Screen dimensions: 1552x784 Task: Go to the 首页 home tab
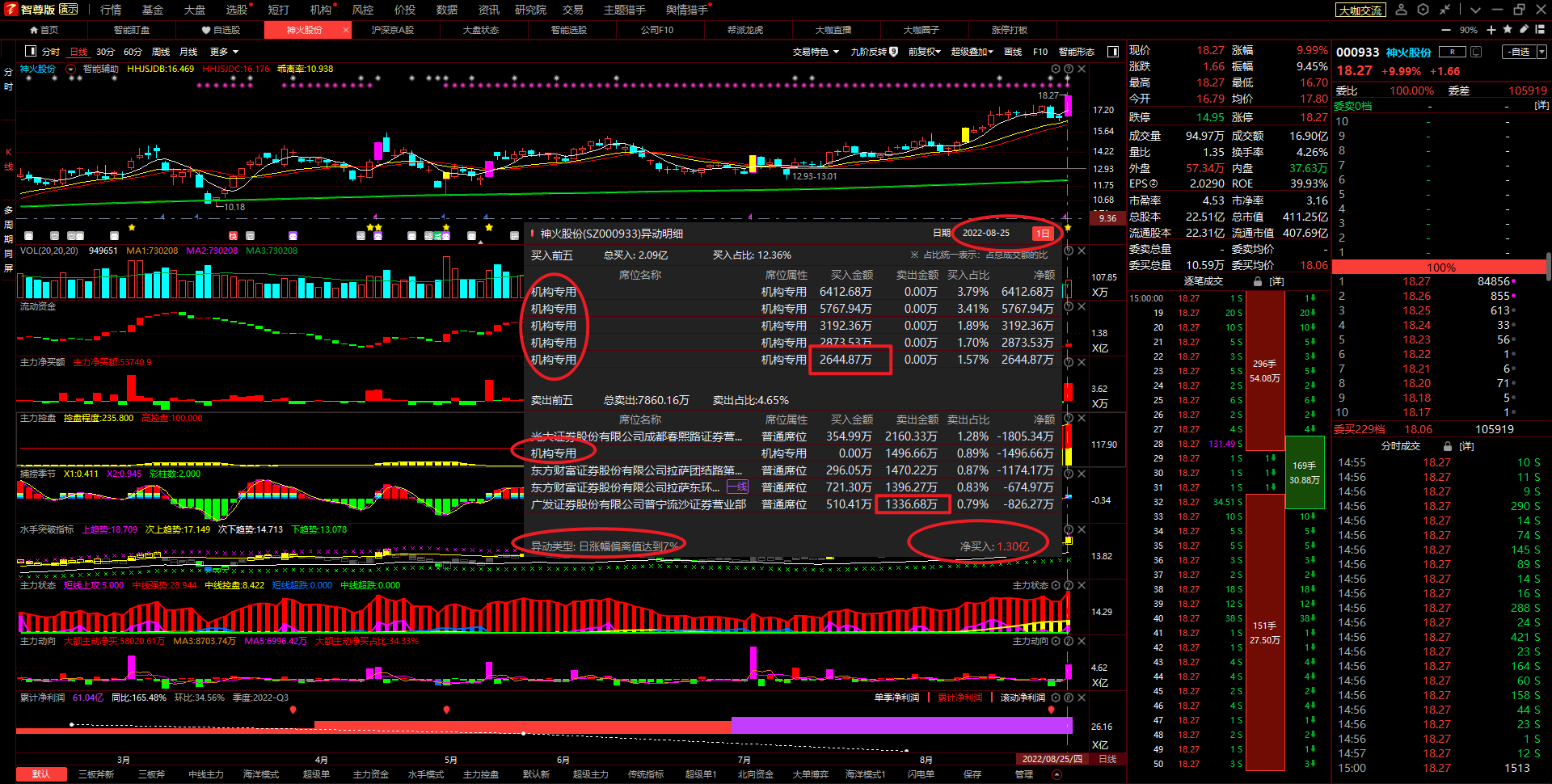tap(44, 30)
